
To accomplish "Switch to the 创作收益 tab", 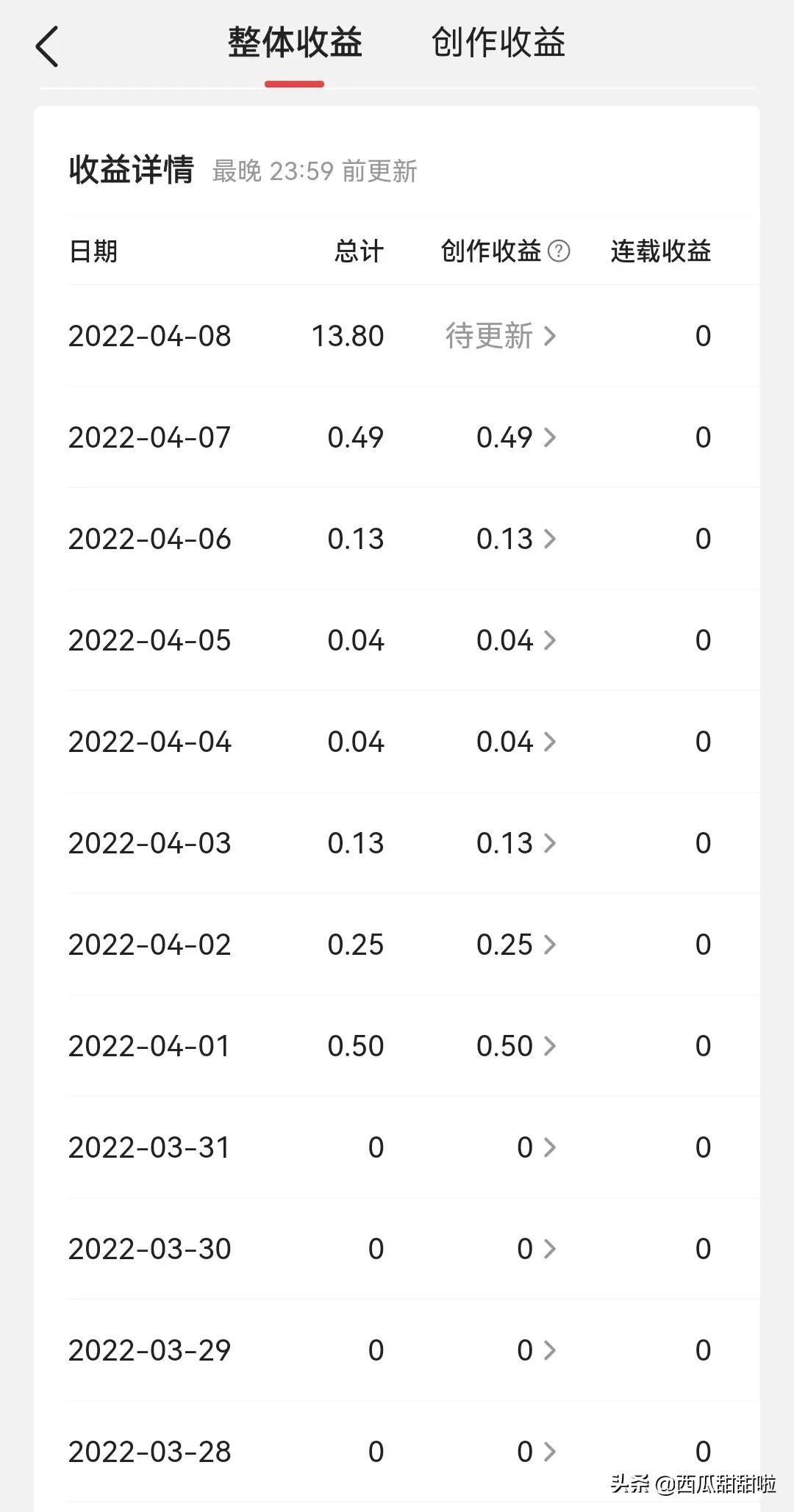I will [x=498, y=42].
